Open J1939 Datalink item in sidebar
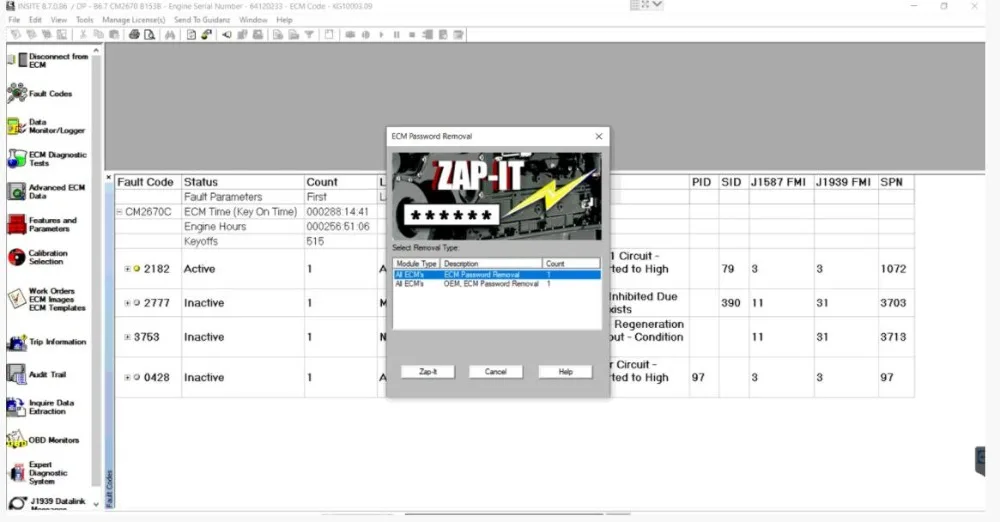This screenshot has width=1000, height=522. [x=46, y=503]
